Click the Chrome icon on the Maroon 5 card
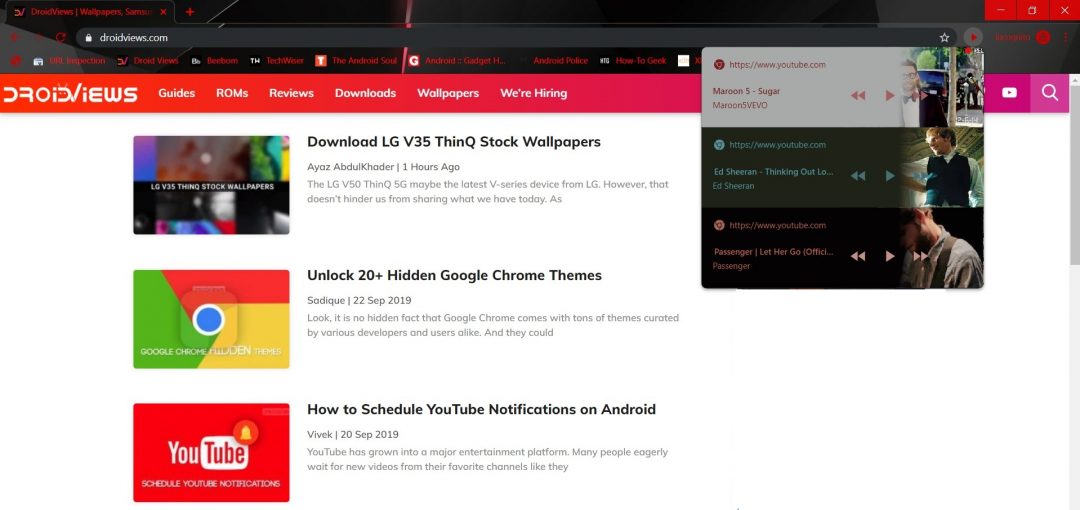Viewport: 1080px width, 510px height. click(x=719, y=65)
